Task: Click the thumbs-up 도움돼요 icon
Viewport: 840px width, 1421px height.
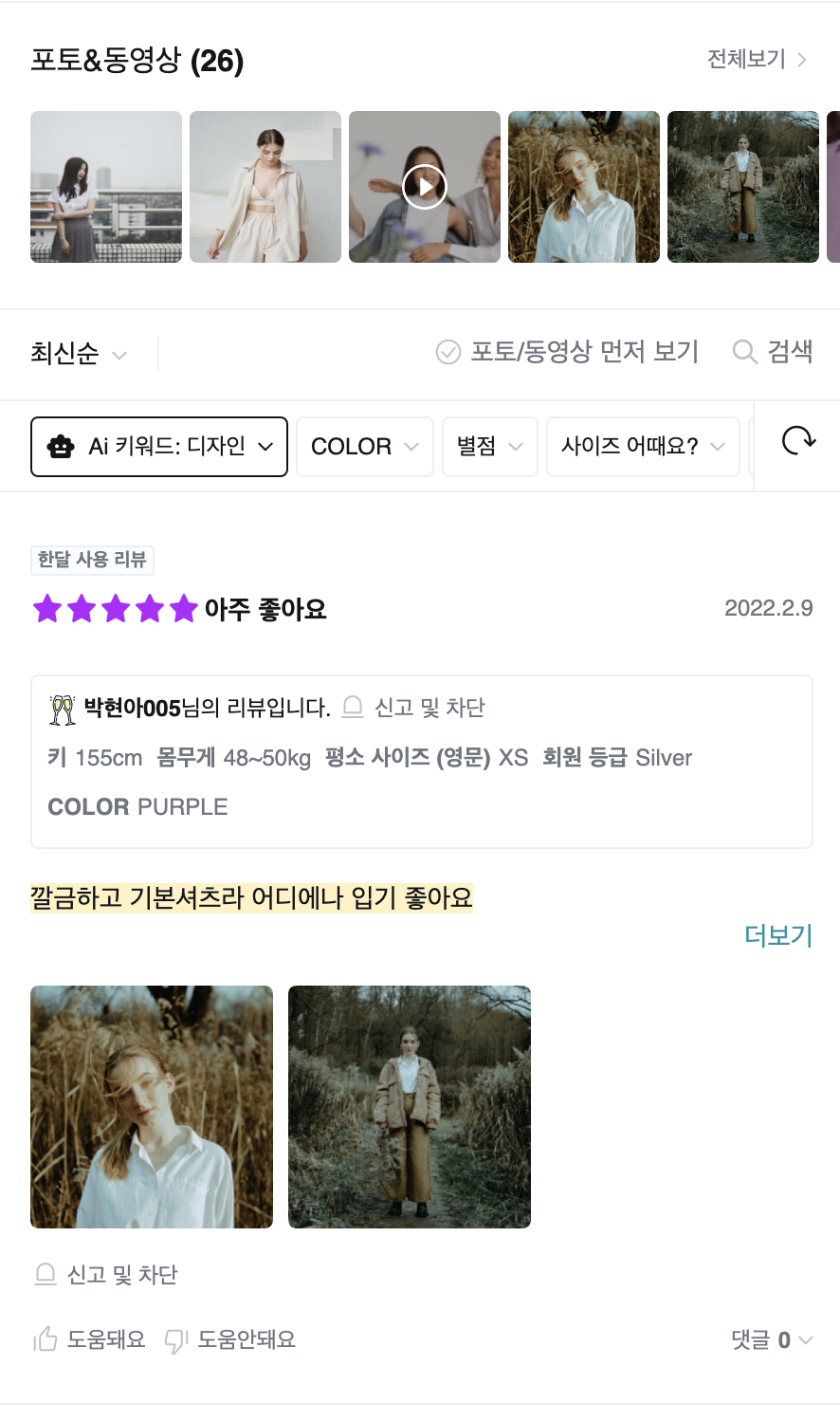Action: point(46,1339)
